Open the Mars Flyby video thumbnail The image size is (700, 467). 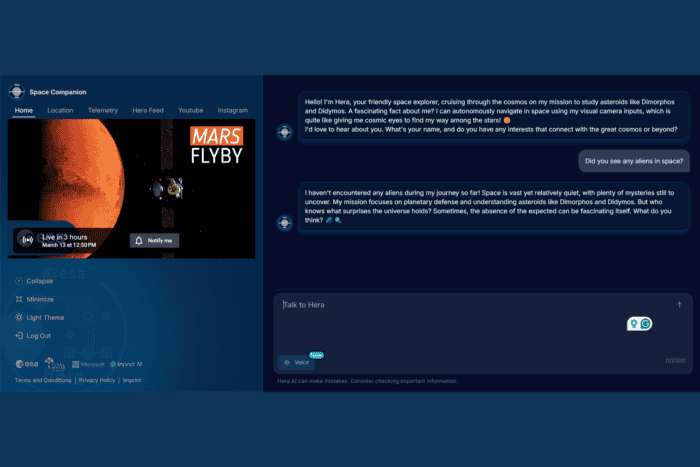[x=131, y=188]
